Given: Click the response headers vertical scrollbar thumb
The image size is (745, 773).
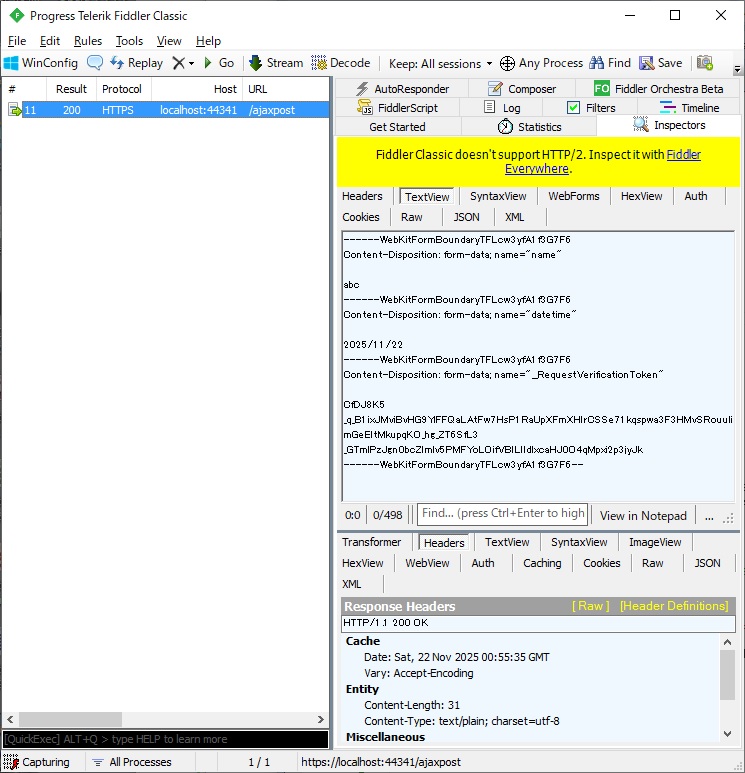Looking at the screenshot, I should click(727, 675).
